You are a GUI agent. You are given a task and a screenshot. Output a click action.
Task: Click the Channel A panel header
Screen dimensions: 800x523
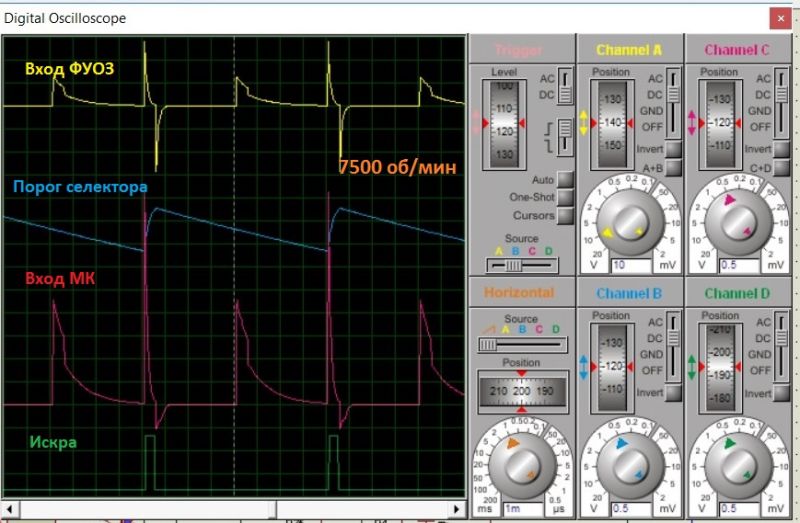coord(629,50)
